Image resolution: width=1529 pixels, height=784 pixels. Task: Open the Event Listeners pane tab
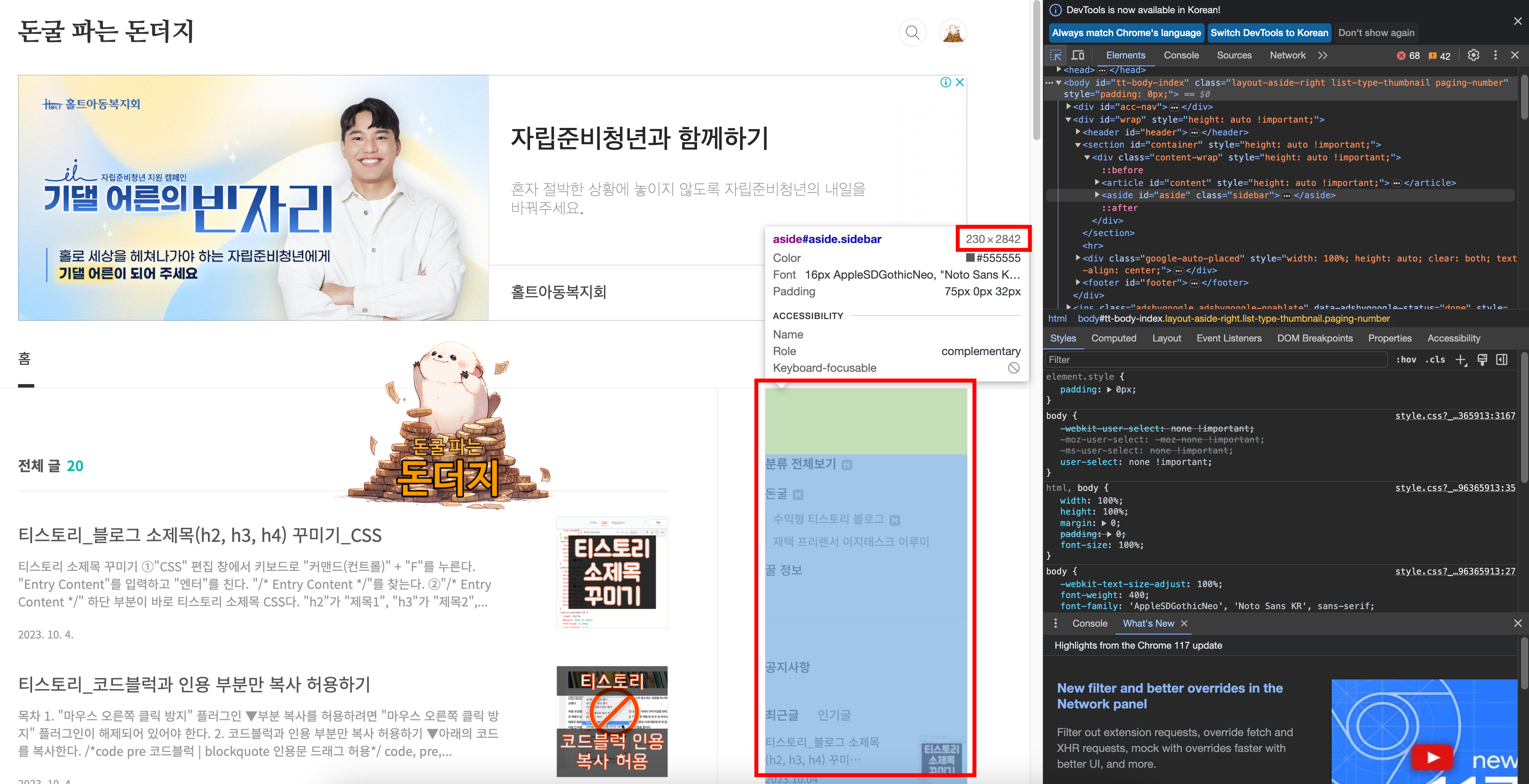tap(1229, 338)
